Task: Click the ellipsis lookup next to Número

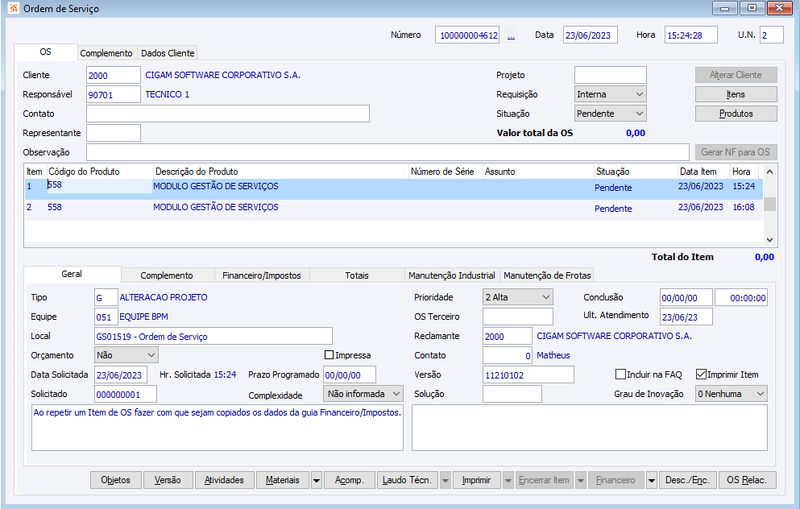Action: (511, 35)
